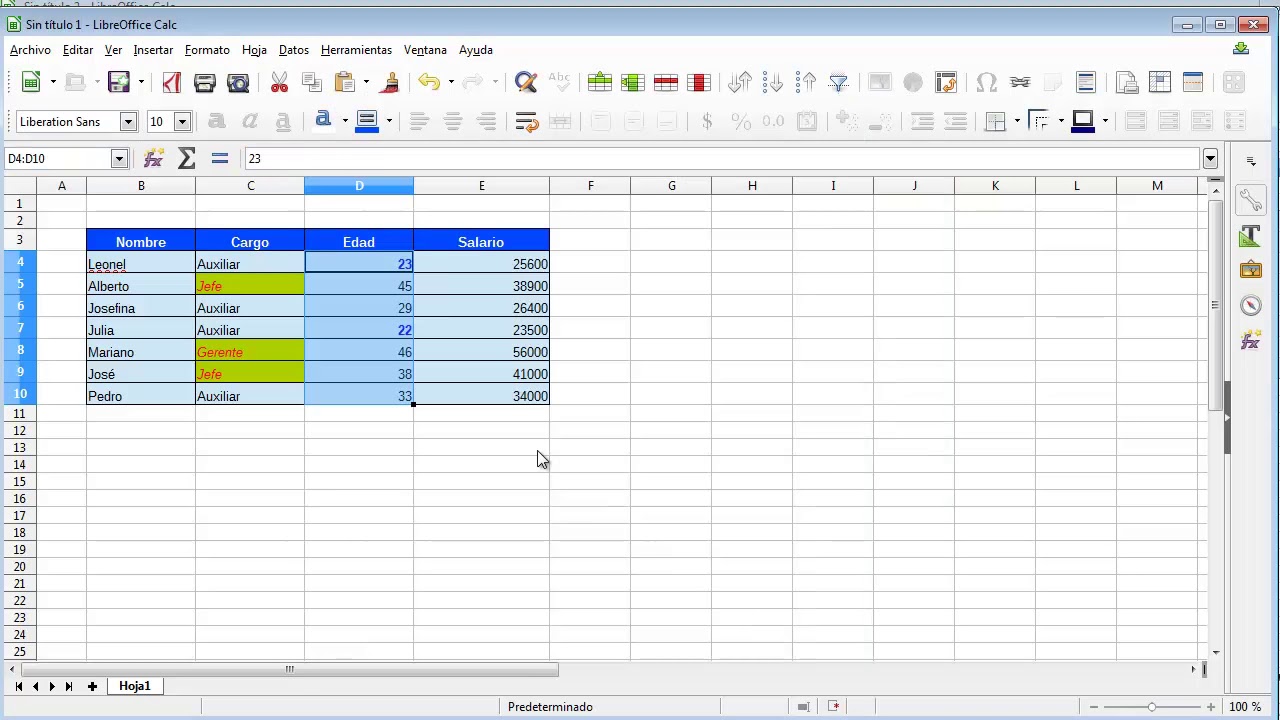Toggle Align Left
The height and width of the screenshot is (720, 1280).
coord(420,121)
